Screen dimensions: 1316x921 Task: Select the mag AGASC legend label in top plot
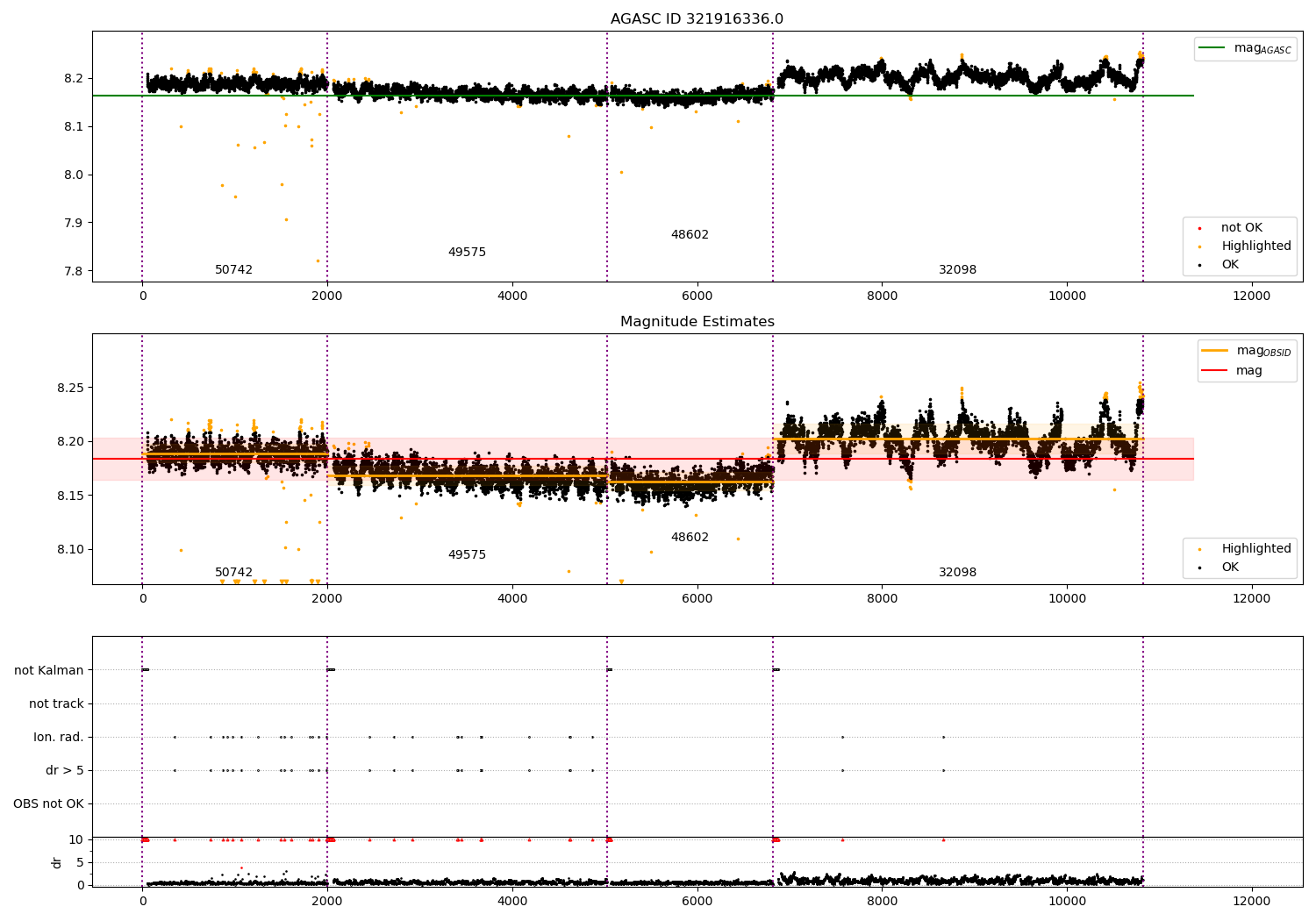(x=1262, y=48)
